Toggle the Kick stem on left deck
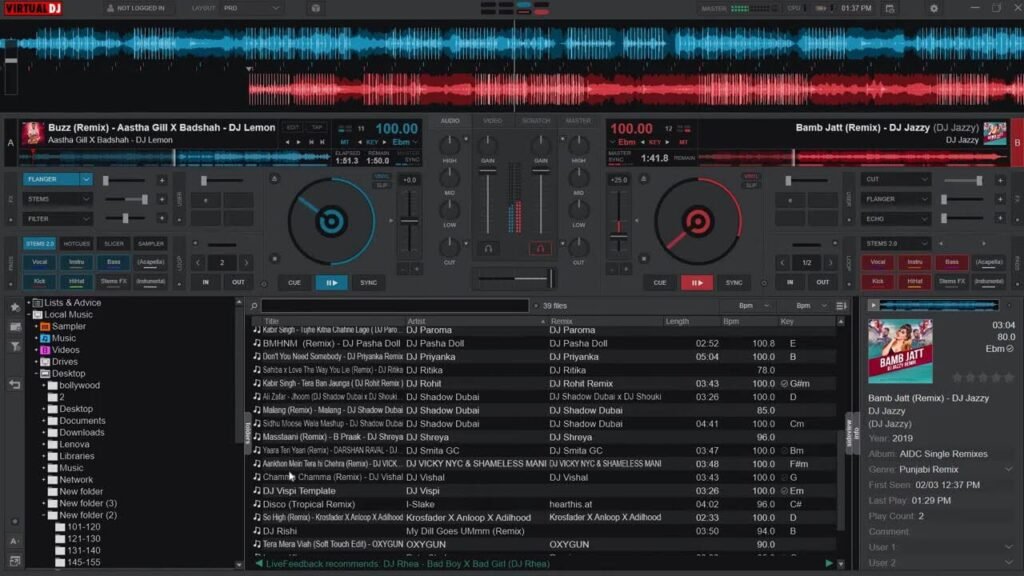Image resolution: width=1024 pixels, height=576 pixels. [39, 281]
